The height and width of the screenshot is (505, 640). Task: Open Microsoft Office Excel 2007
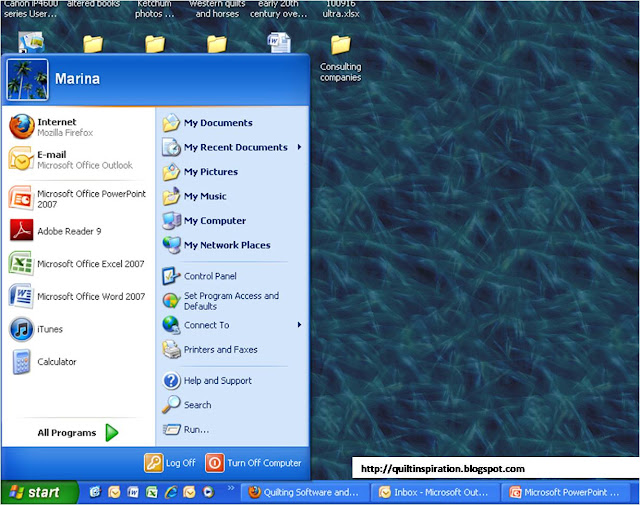tap(78, 264)
